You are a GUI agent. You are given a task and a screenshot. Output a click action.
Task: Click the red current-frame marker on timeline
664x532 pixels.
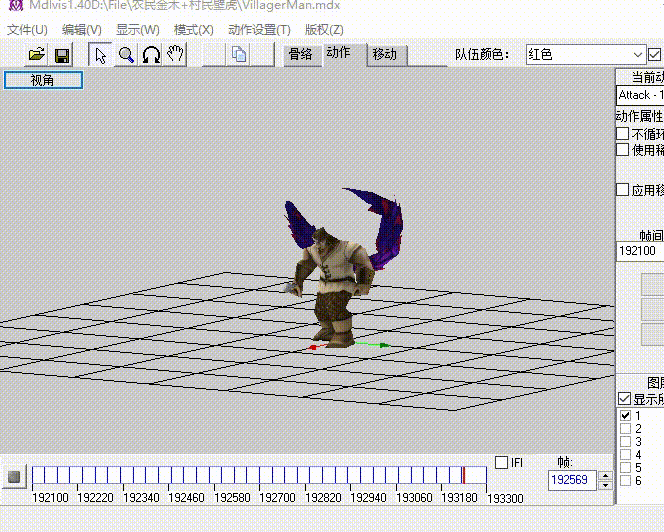pyautogui.click(x=464, y=475)
